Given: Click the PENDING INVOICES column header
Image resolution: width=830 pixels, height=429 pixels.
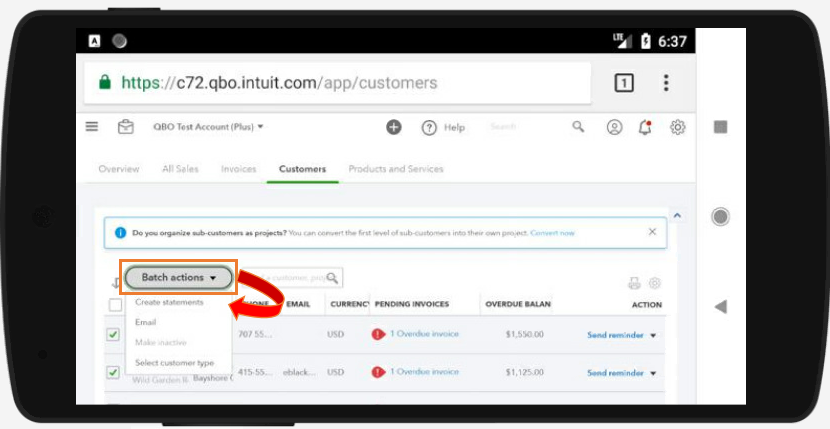Looking at the screenshot, I should click(x=412, y=305).
